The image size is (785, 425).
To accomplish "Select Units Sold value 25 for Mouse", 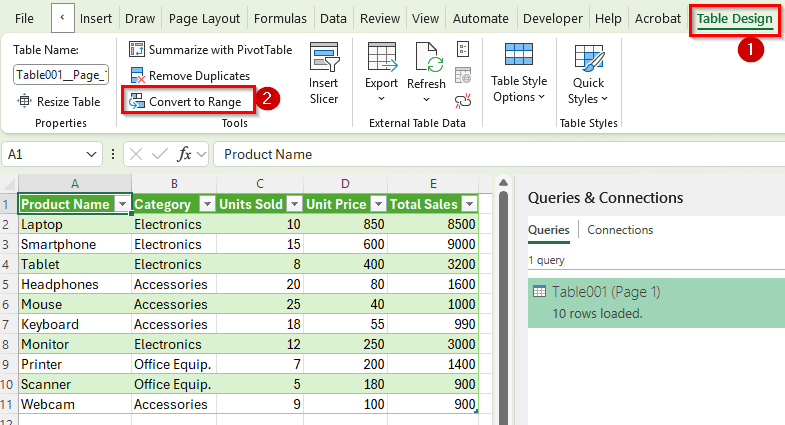I will [260, 304].
